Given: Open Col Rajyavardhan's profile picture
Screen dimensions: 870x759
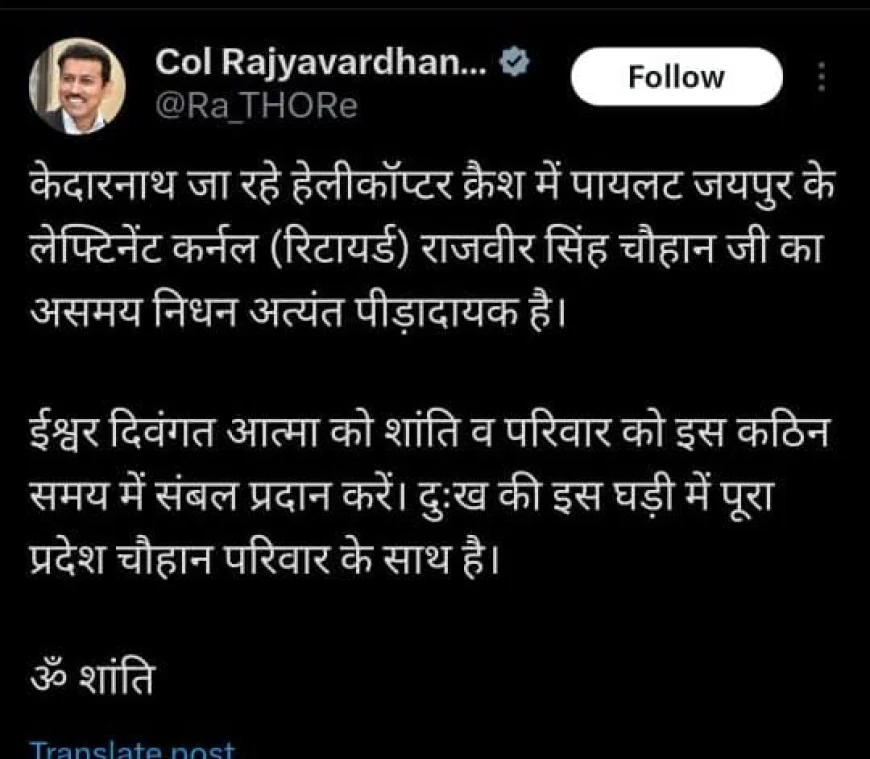Looking at the screenshot, I should pyautogui.click(x=77, y=86).
